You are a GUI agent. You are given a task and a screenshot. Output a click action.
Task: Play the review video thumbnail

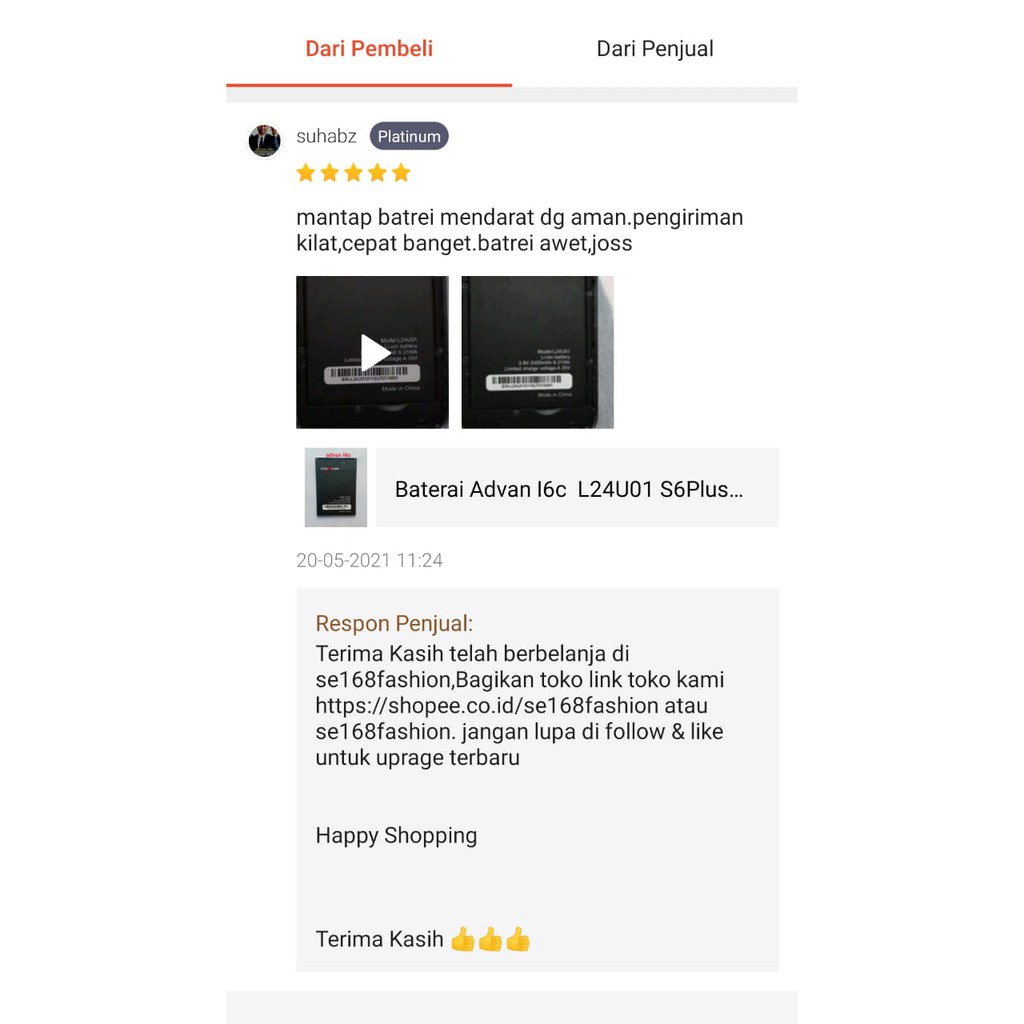pos(372,352)
